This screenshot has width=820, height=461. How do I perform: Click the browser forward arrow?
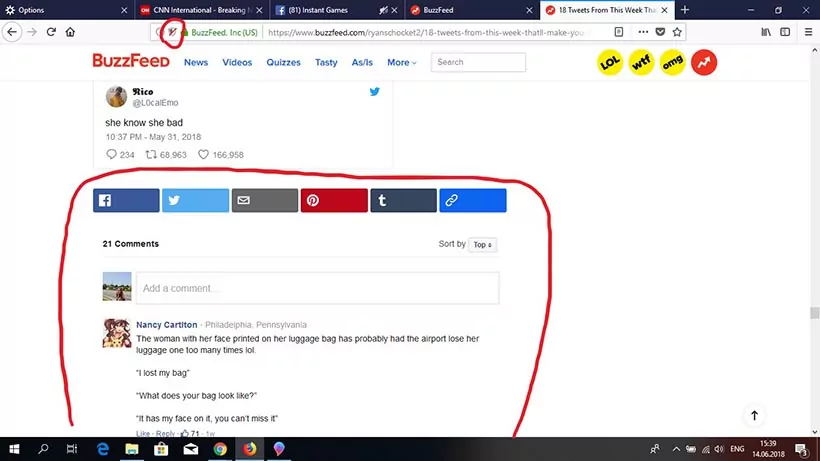click(x=31, y=32)
